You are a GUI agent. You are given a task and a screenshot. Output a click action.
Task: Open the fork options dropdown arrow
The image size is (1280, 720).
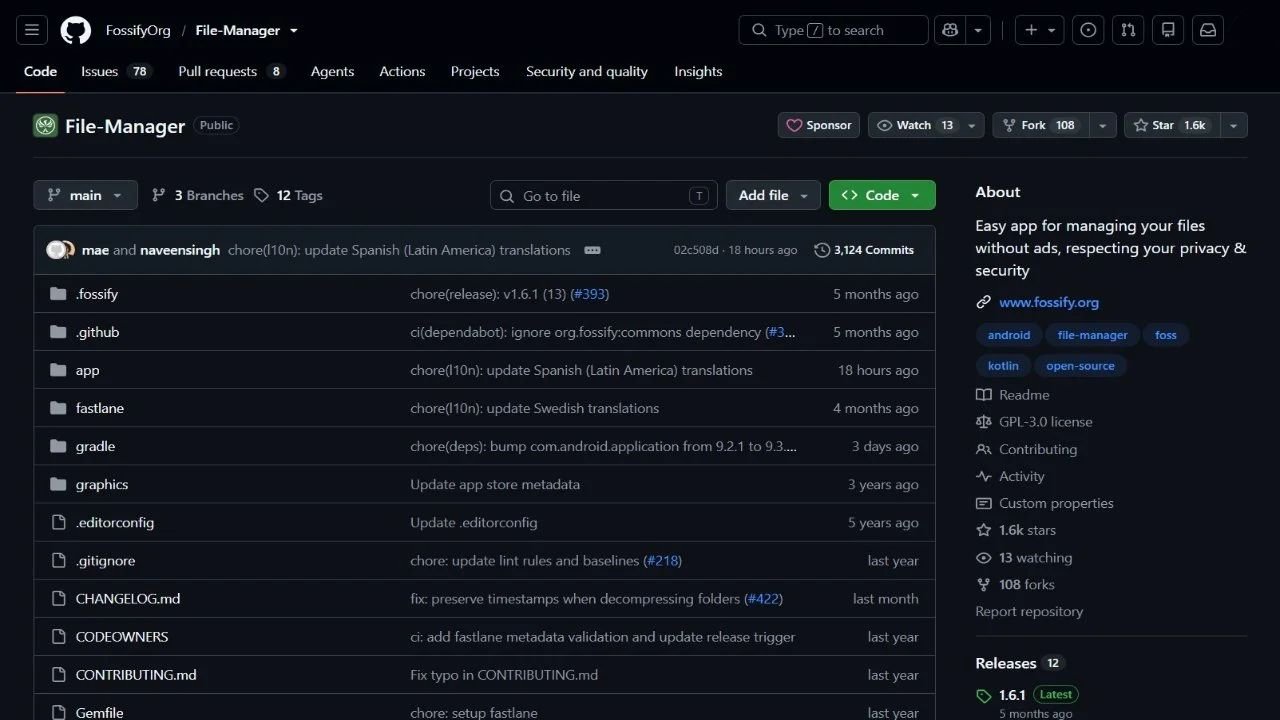[1103, 125]
